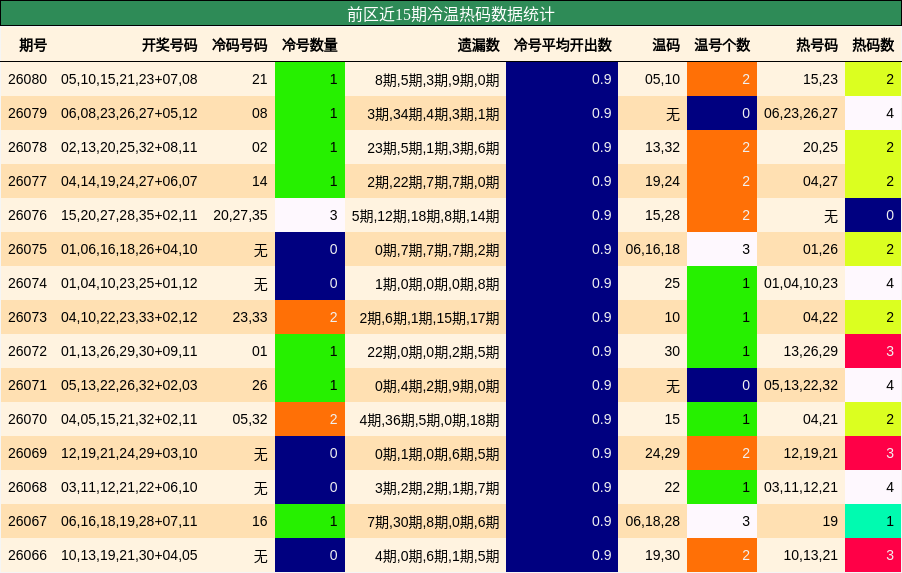Select period number 26079
The image size is (902, 573).
coord(28,113)
